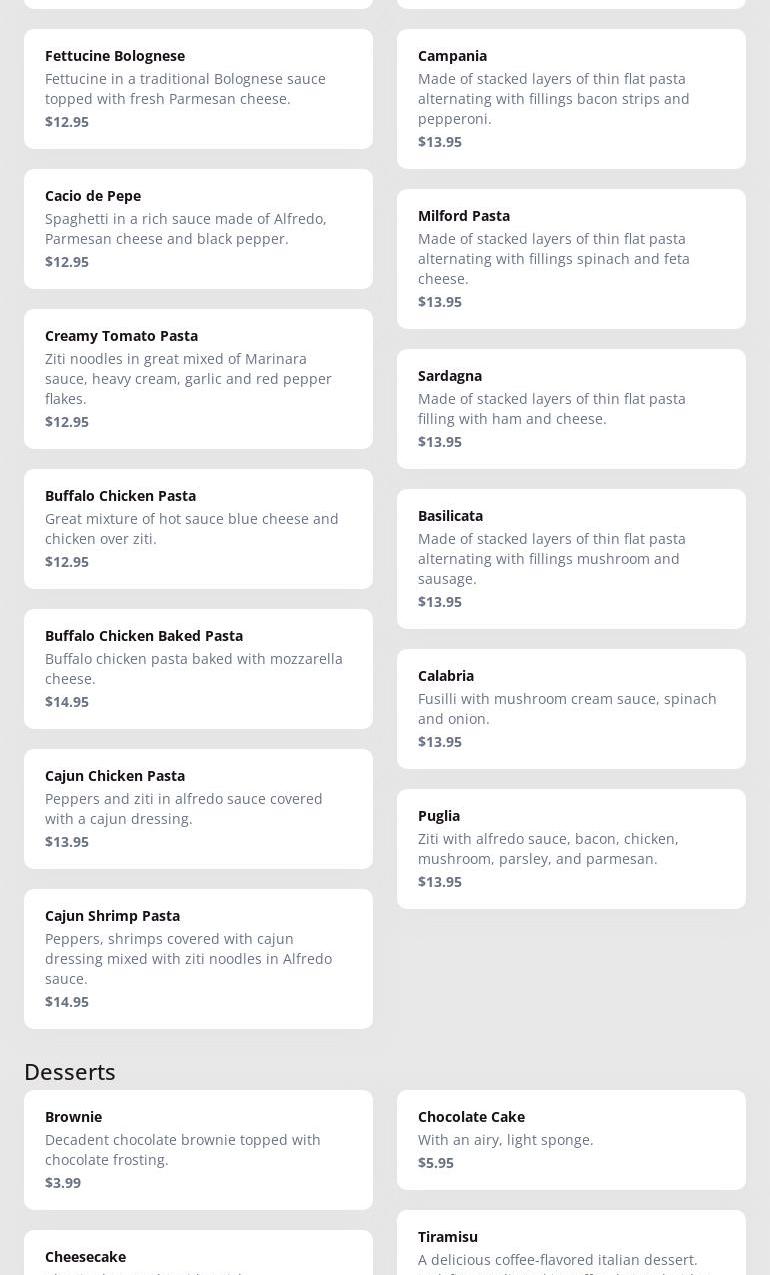Click the $5.95 Chocolate Cake price

[436, 1163]
